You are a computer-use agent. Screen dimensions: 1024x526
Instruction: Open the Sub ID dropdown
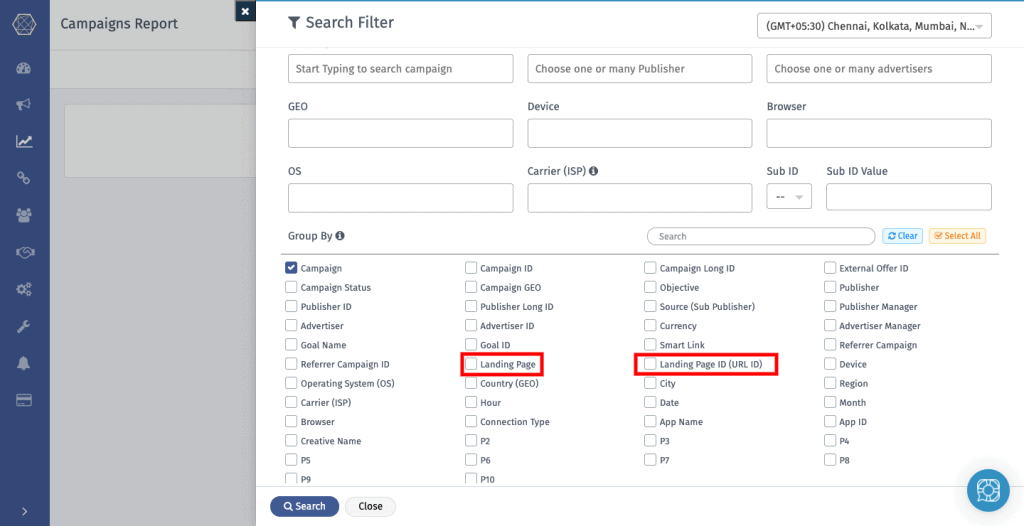(789, 197)
